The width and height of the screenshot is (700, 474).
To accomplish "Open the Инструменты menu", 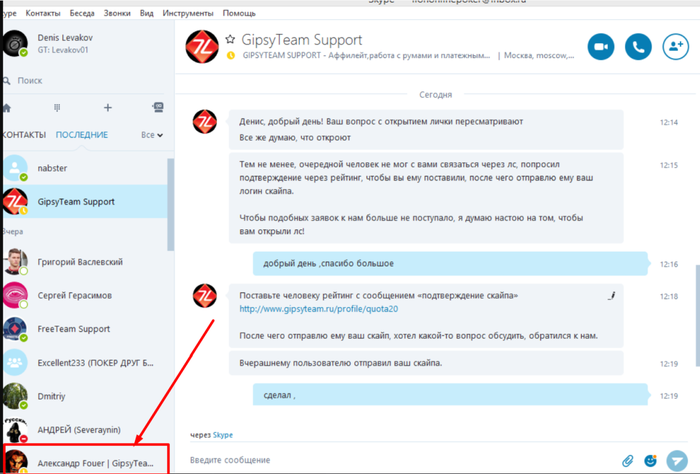I will (x=188, y=13).
